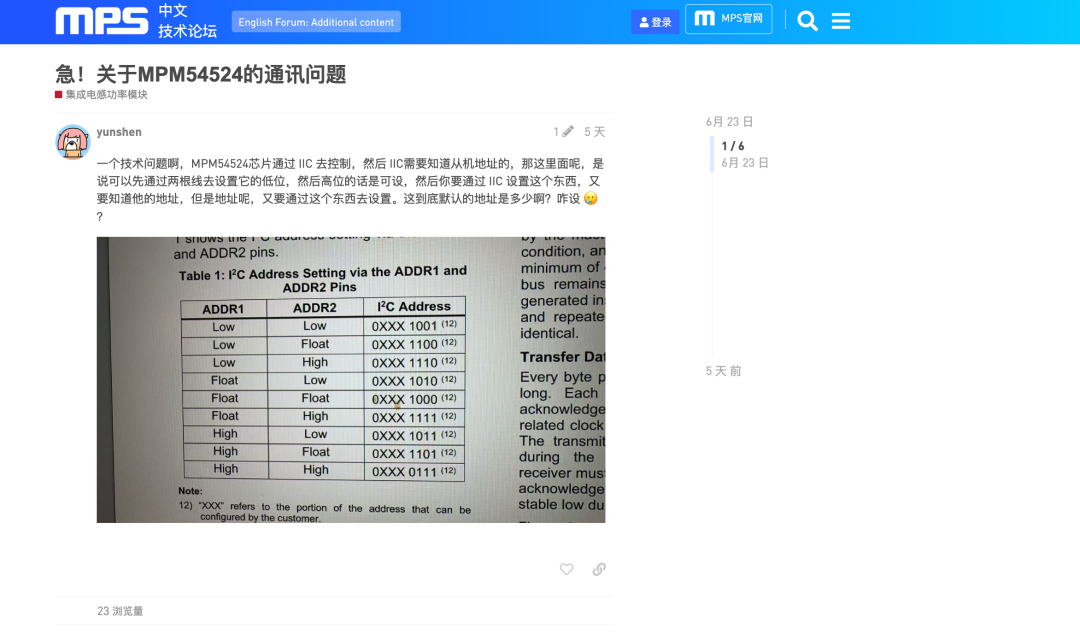Open yunshen's profile via the username
The height and width of the screenshot is (634, 1080).
point(119,131)
